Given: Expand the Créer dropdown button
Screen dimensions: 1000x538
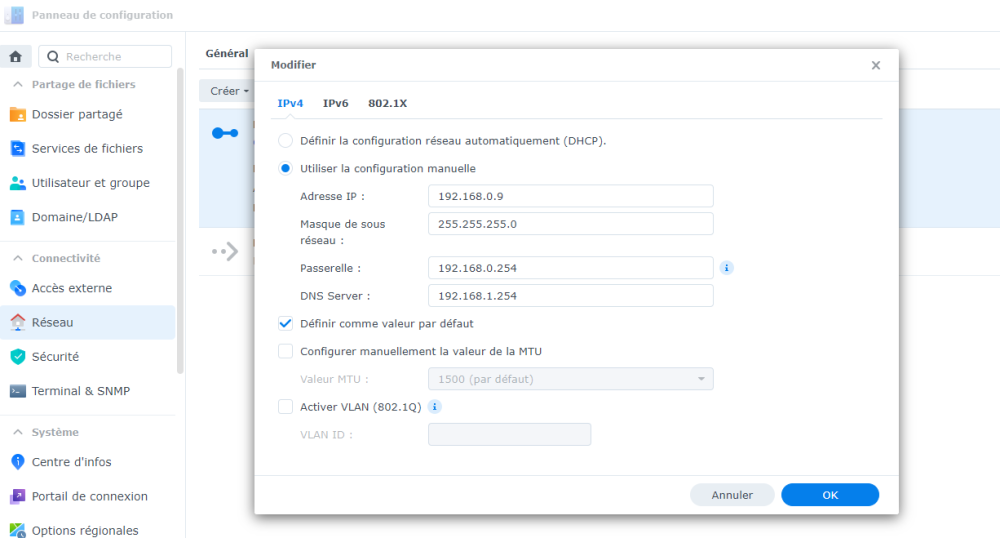Looking at the screenshot, I should pyautogui.click(x=229, y=91).
